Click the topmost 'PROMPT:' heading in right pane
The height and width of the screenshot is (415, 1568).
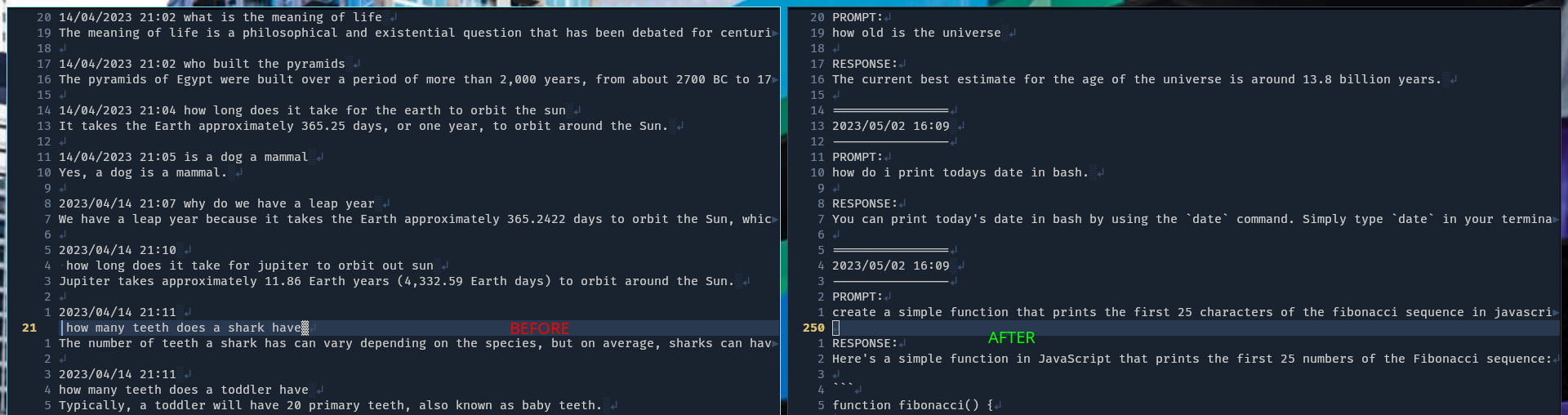coord(857,17)
